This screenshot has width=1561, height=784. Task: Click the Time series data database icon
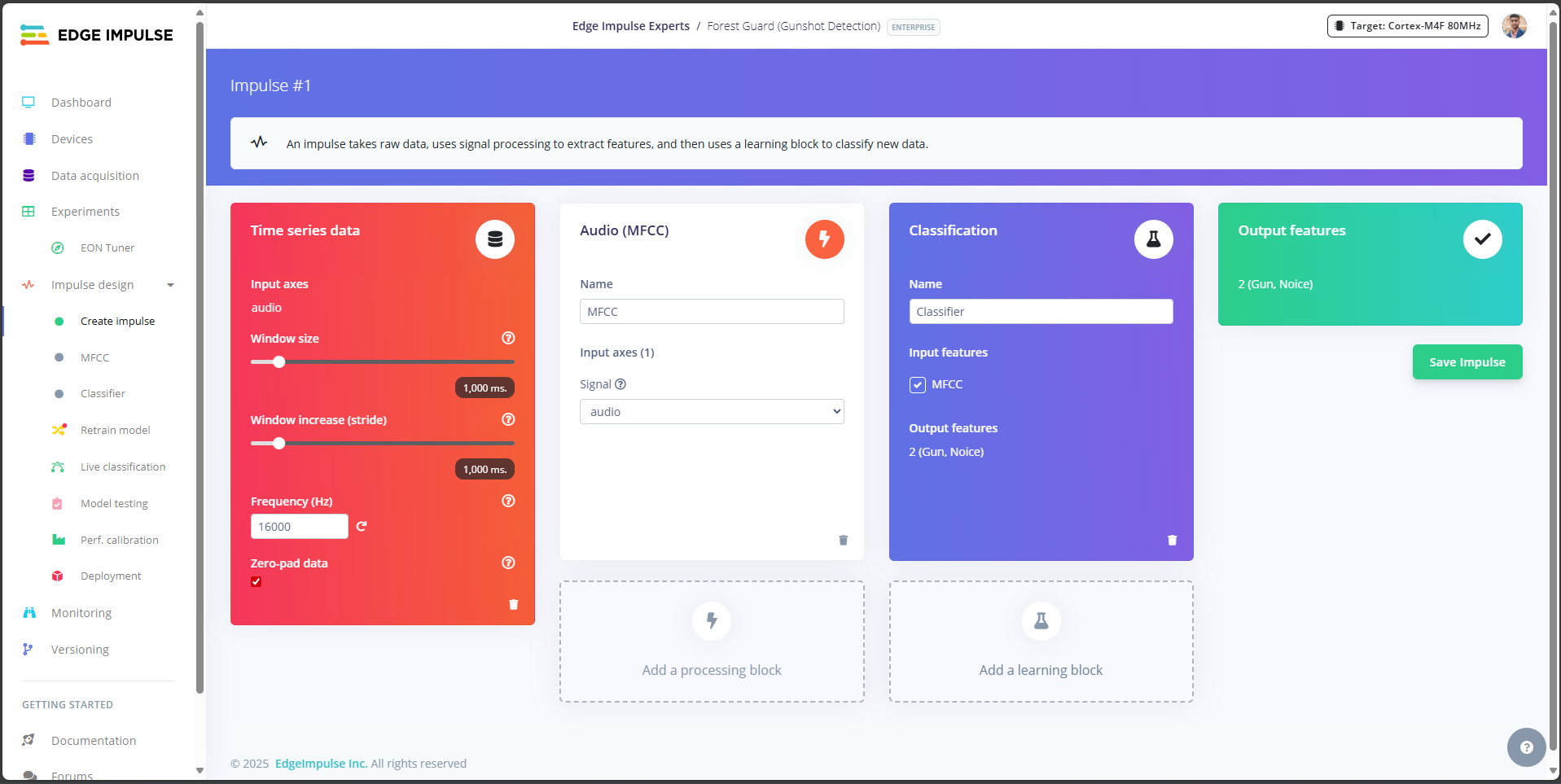[x=495, y=239]
